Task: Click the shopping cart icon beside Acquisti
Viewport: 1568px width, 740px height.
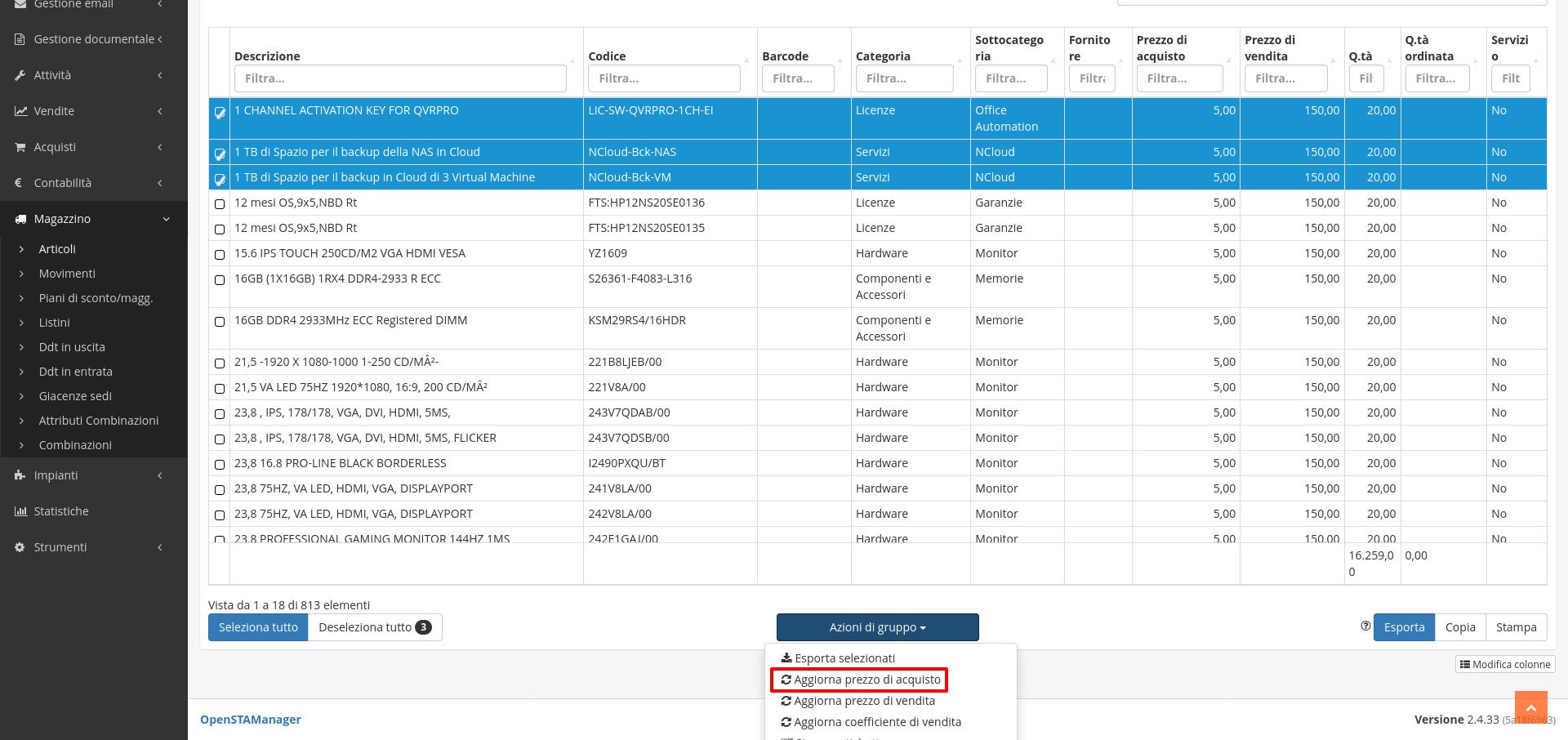Action: point(20,147)
